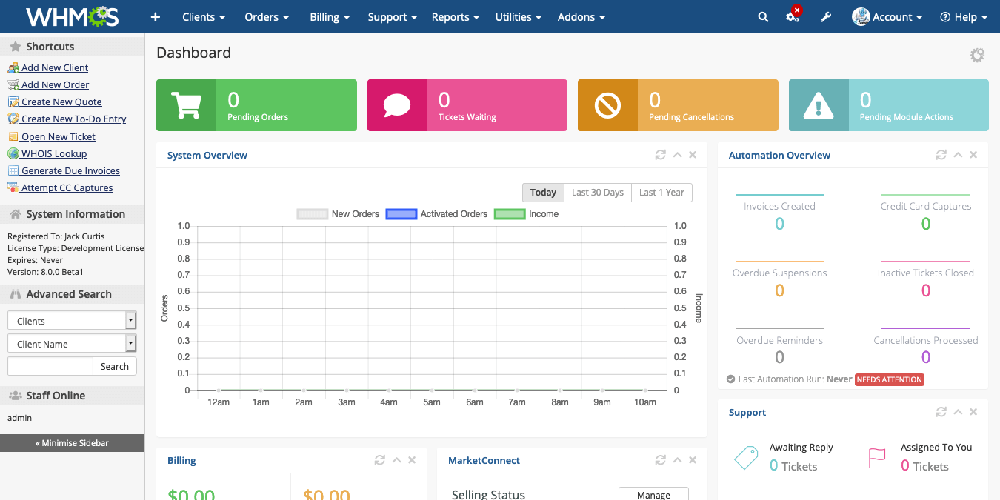Open the Generate Due Invoices link
The image size is (1000, 500).
tap(70, 171)
